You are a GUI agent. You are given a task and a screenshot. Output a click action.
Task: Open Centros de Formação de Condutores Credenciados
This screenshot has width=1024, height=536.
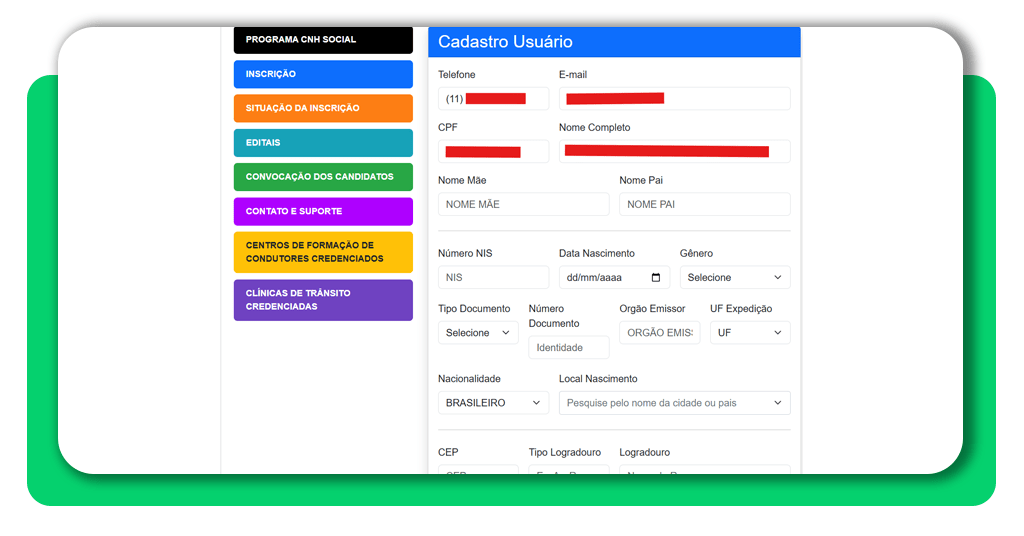[323, 252]
